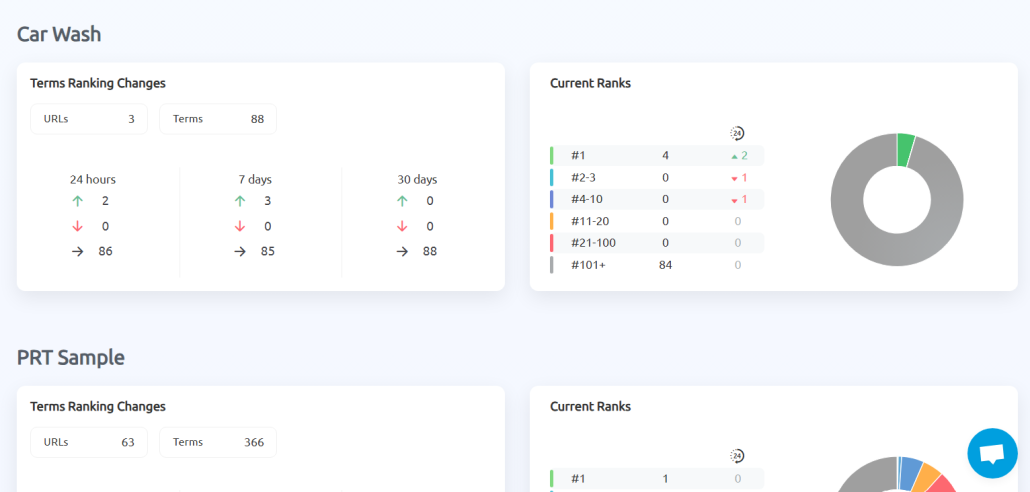Screen dimensions: 1030x492
Task: Click Car Wash 24 hours red down arrow
Action: click(x=78, y=226)
